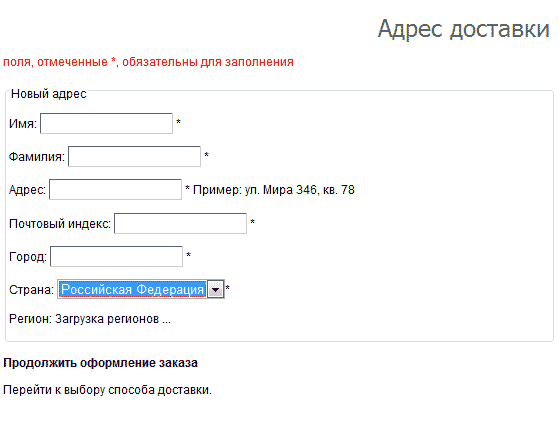Click the Адрес: field label
This screenshot has height=447, width=560.
tap(28, 190)
